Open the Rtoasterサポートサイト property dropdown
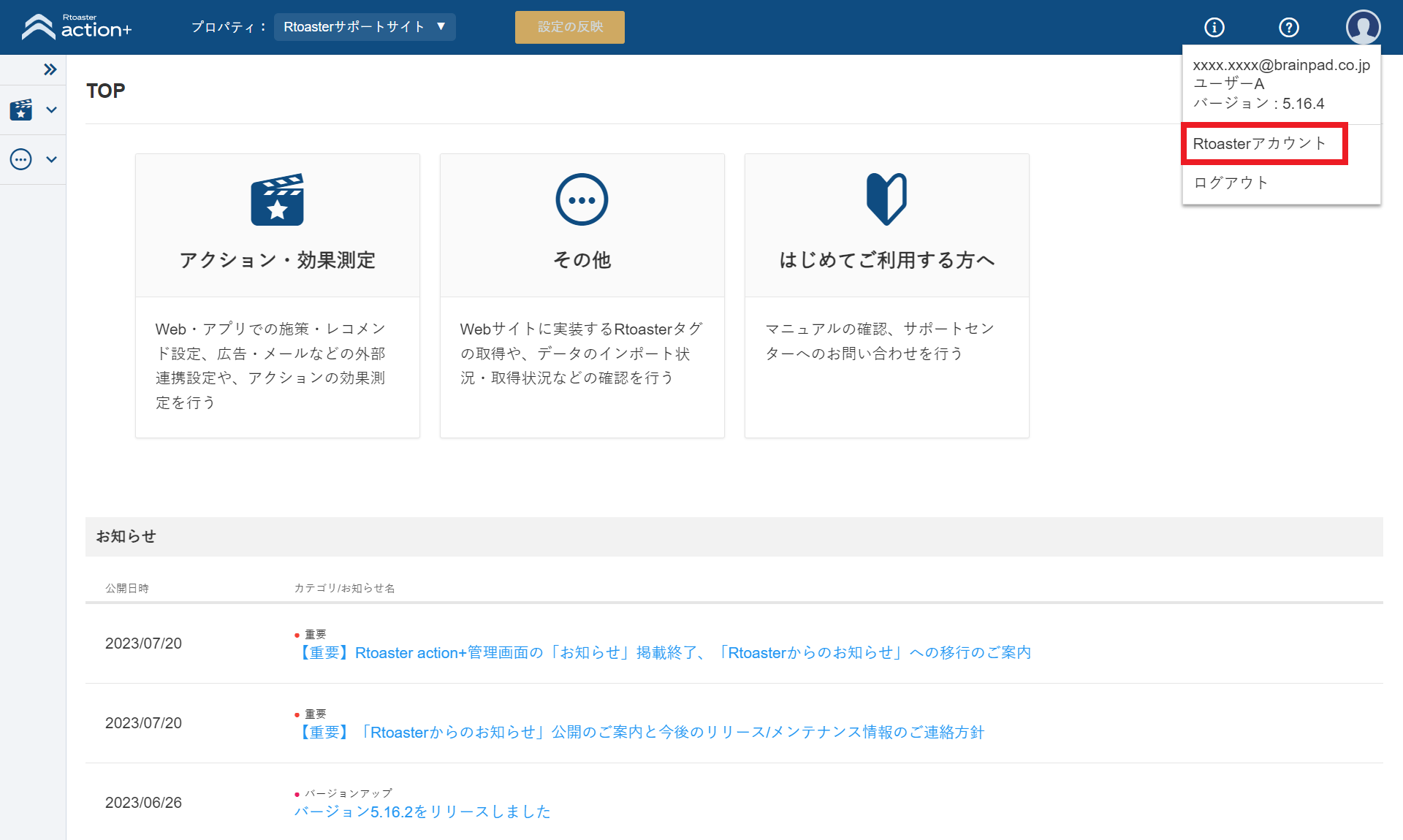This screenshot has width=1403, height=840. point(365,27)
